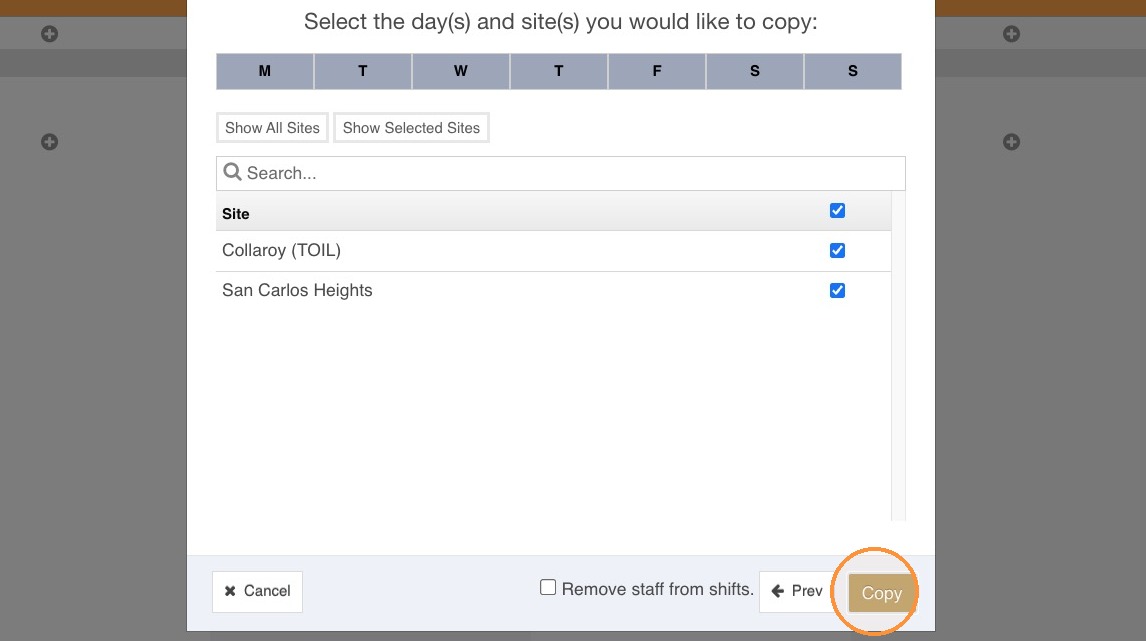Viewport: 1146px width, 641px height.
Task: Switch to Show Selected Sites
Action: [x=411, y=128]
